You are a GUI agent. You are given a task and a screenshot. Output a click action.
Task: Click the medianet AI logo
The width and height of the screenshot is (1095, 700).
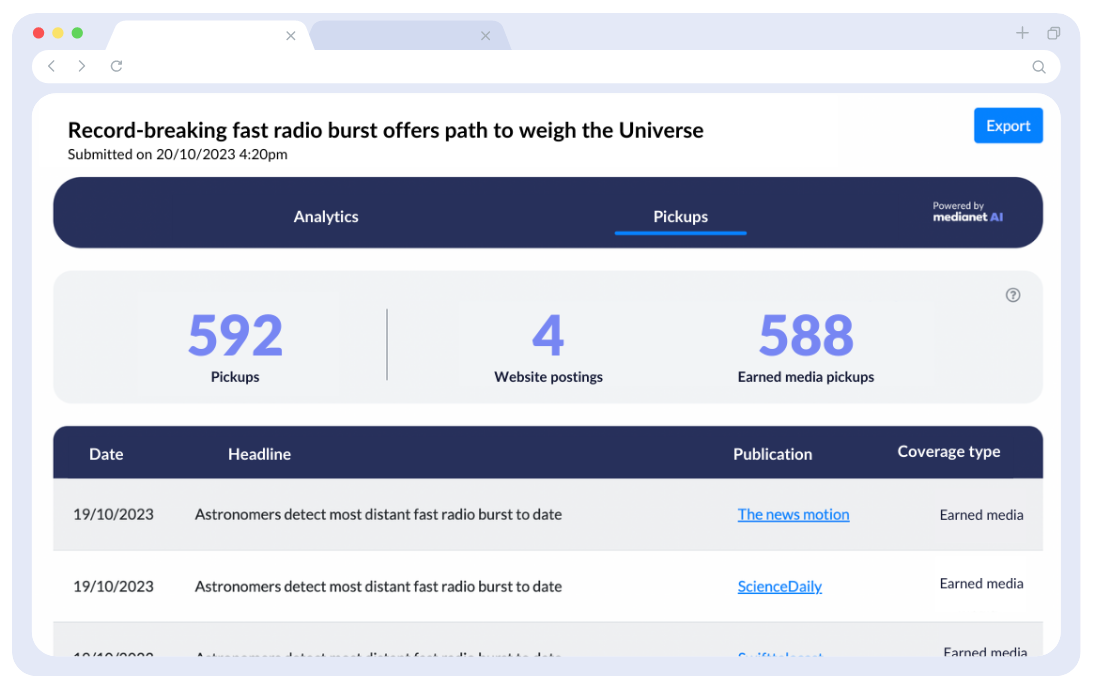click(x=967, y=212)
